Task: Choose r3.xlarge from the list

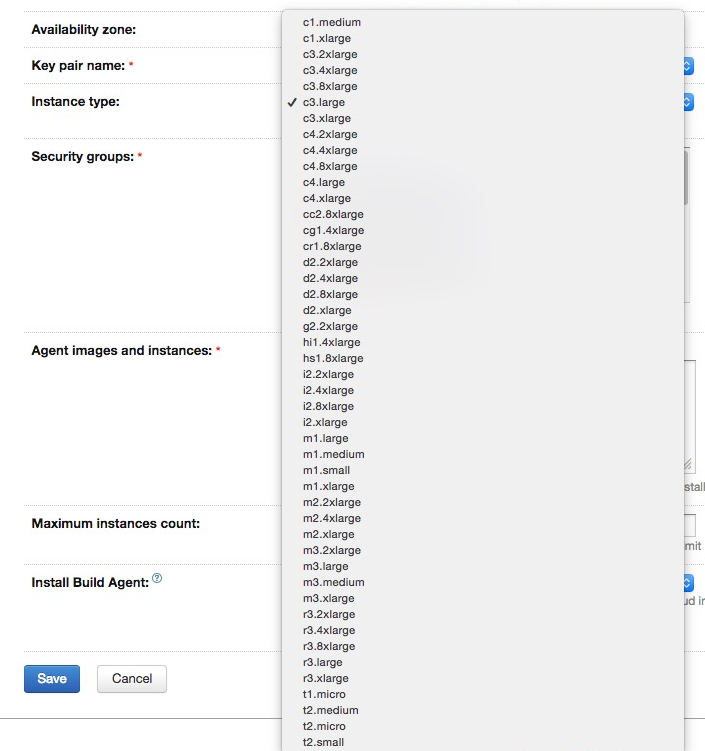Action: 483,678
